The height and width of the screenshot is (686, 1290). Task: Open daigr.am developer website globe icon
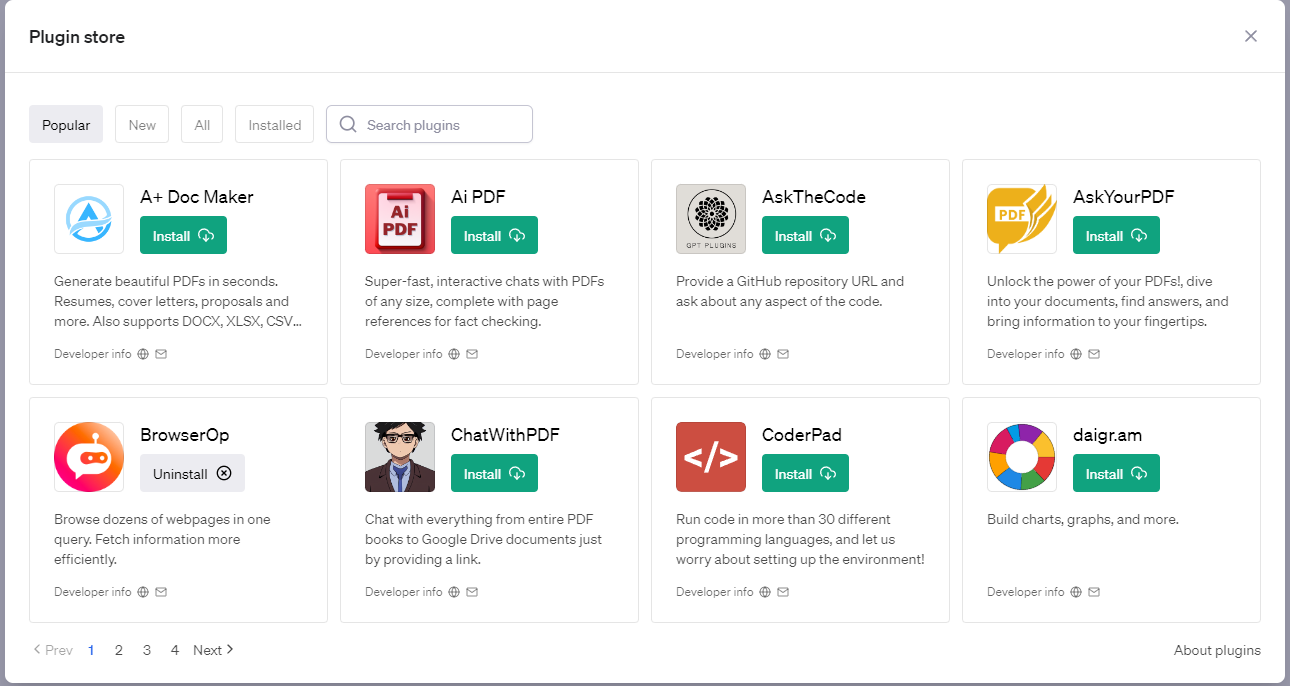coord(1076,592)
